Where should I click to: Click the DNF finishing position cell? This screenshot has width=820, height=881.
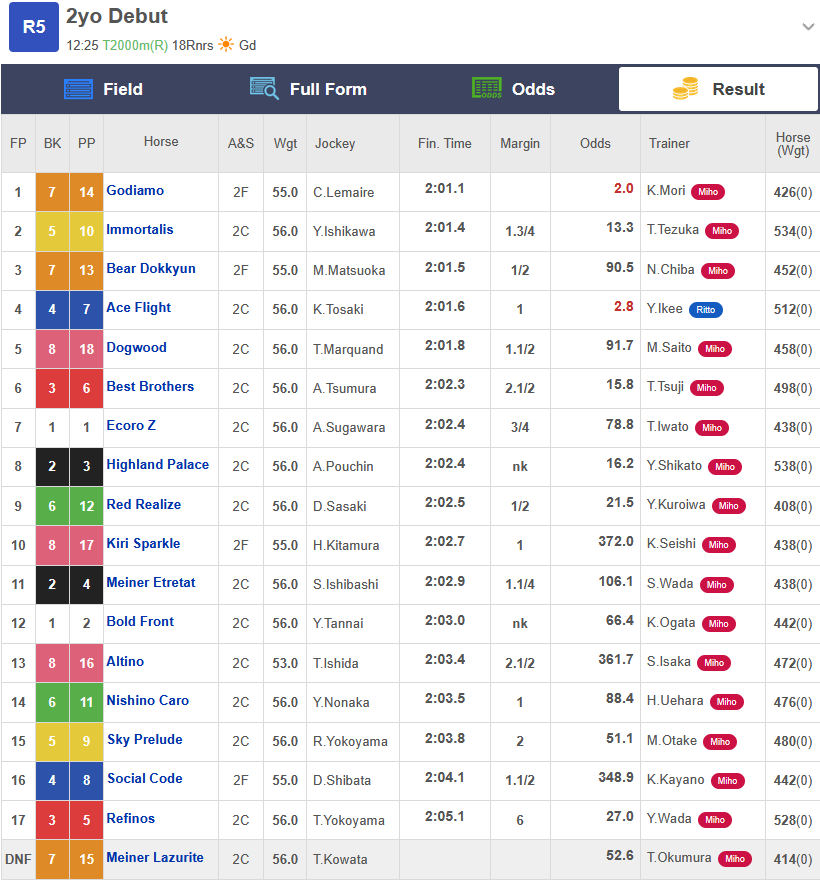point(18,859)
